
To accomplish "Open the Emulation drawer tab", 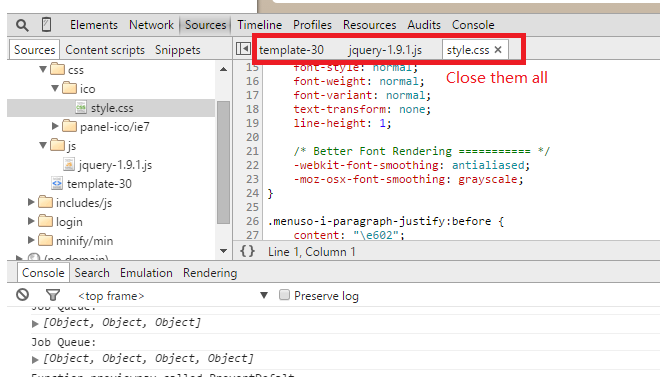I will 146,273.
